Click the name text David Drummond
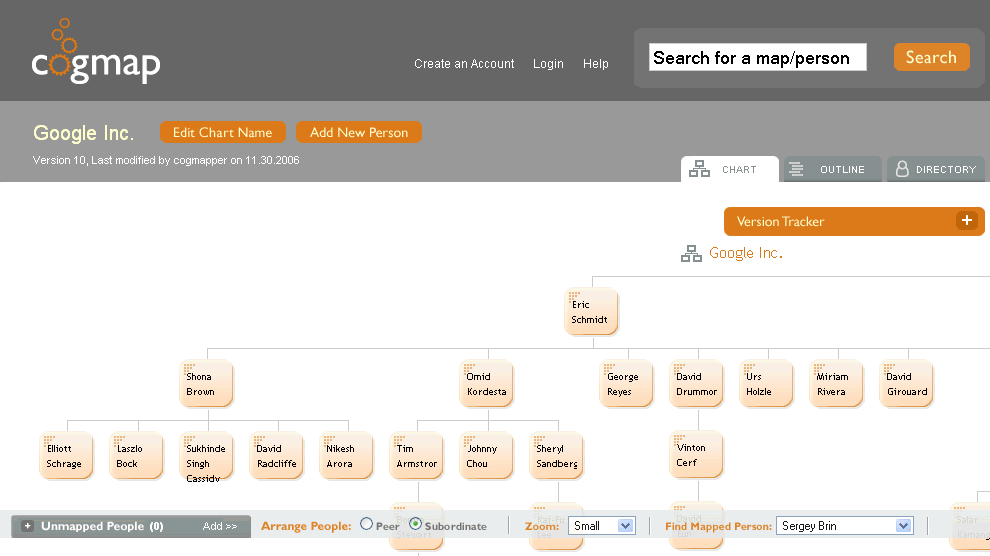 click(696, 384)
